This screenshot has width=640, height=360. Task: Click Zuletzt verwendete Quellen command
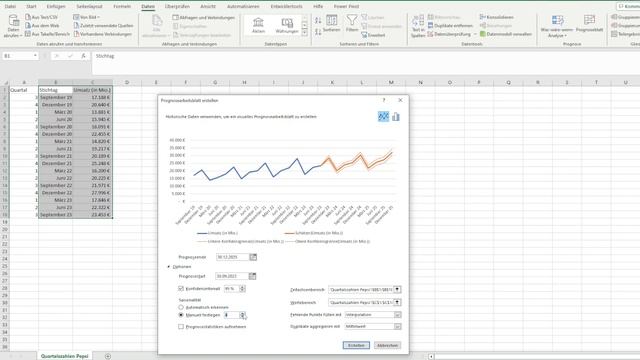pyautogui.click(x=103, y=25)
